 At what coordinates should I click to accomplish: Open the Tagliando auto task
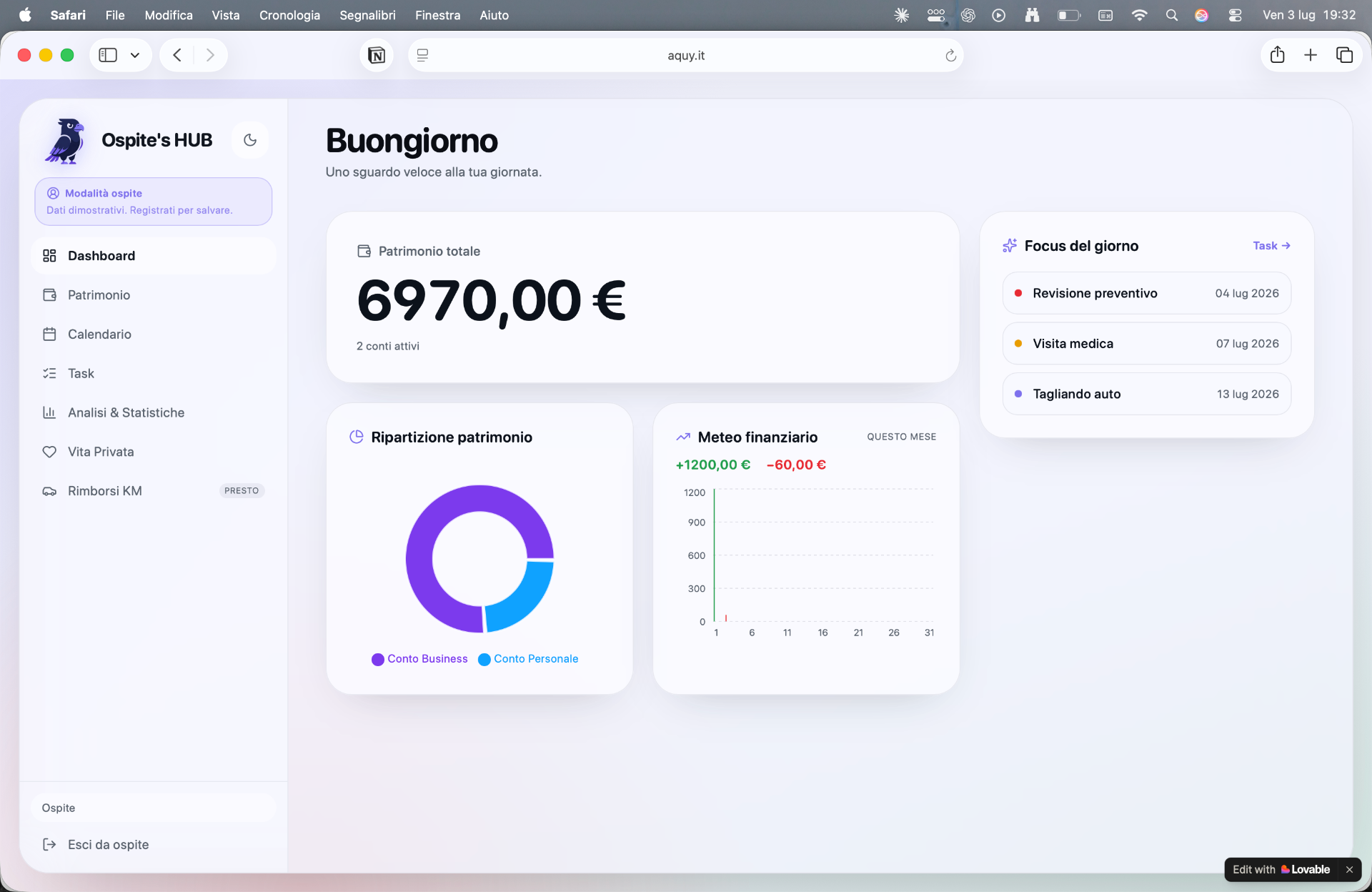point(1146,394)
